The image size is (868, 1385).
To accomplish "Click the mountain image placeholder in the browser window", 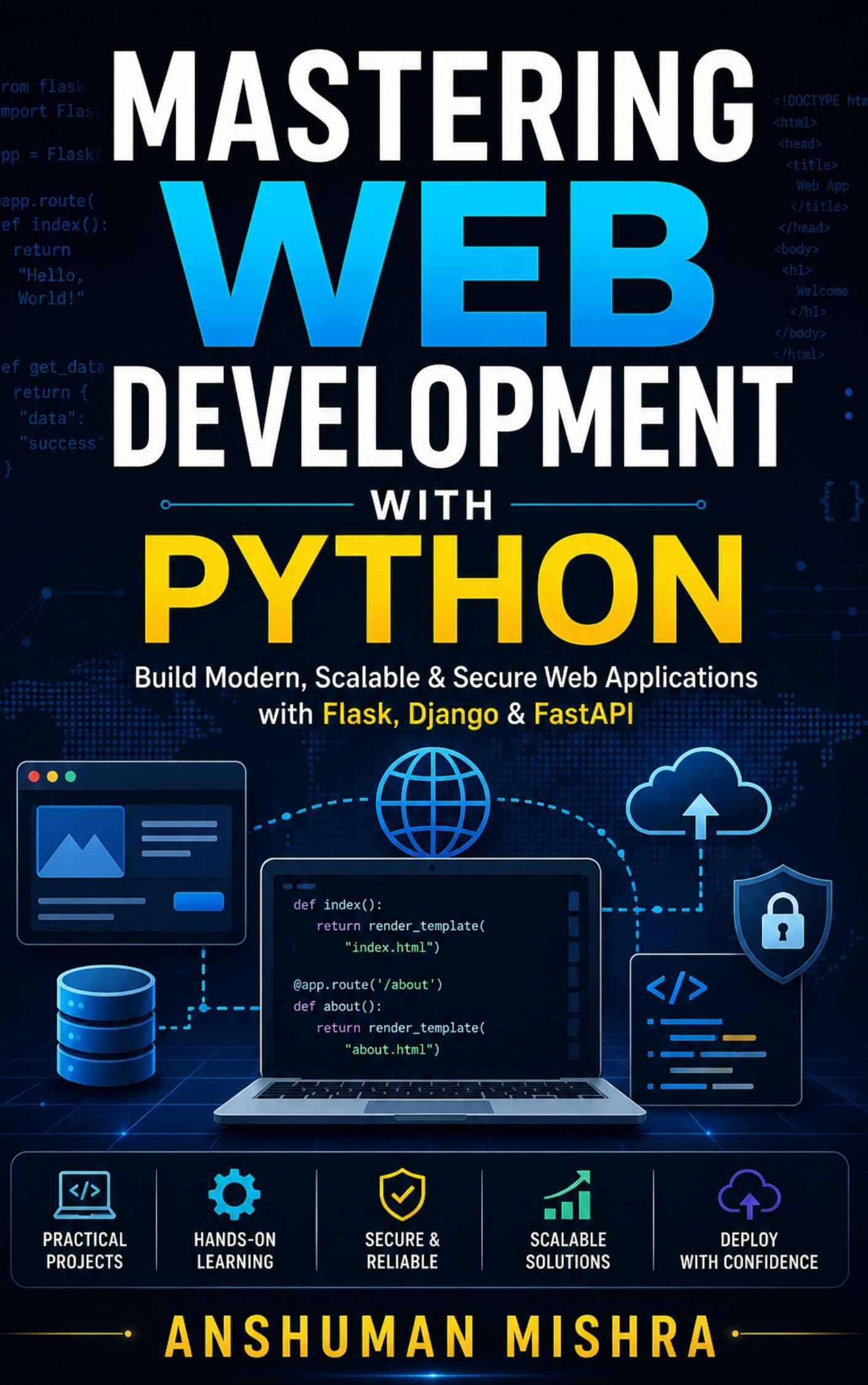I will (81, 841).
